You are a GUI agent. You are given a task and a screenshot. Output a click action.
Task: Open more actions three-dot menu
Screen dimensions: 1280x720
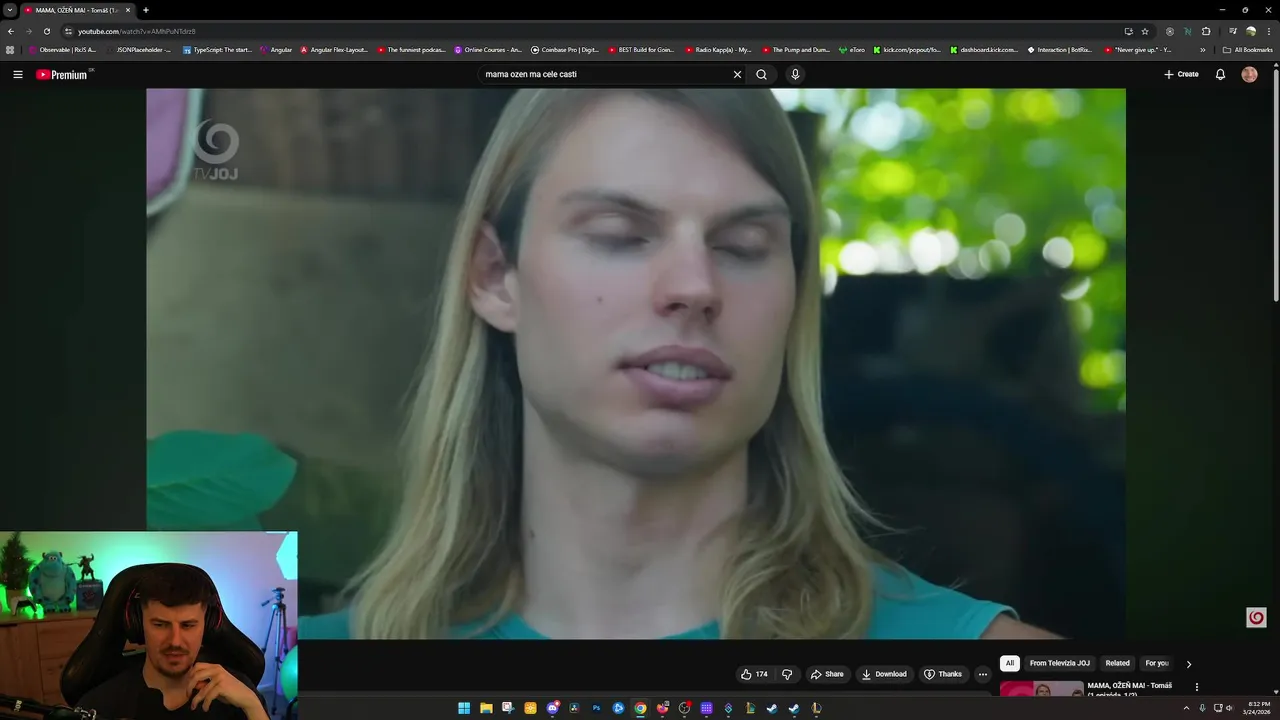coord(982,674)
